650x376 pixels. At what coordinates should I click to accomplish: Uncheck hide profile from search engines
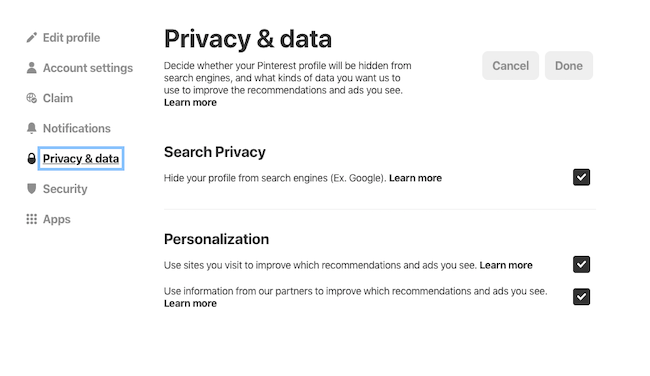pyautogui.click(x=581, y=177)
